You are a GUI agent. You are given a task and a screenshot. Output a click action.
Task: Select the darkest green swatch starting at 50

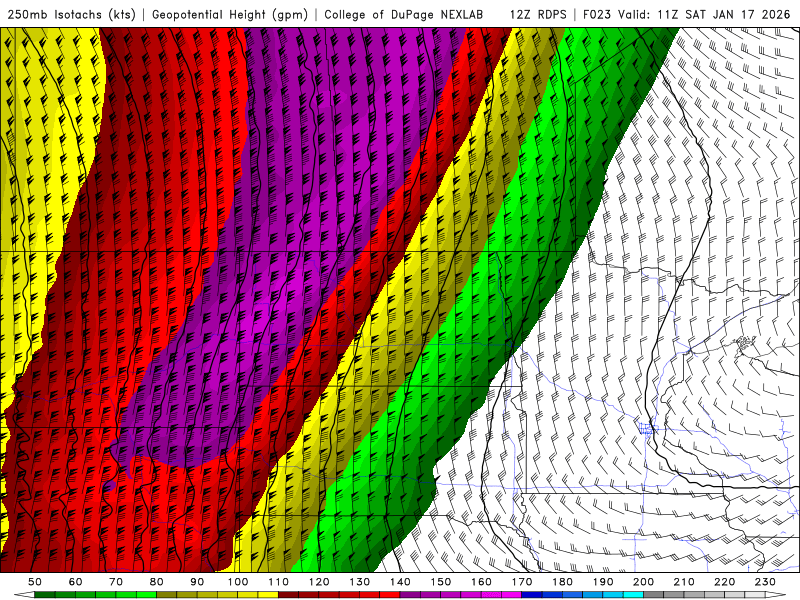click(x=44, y=595)
